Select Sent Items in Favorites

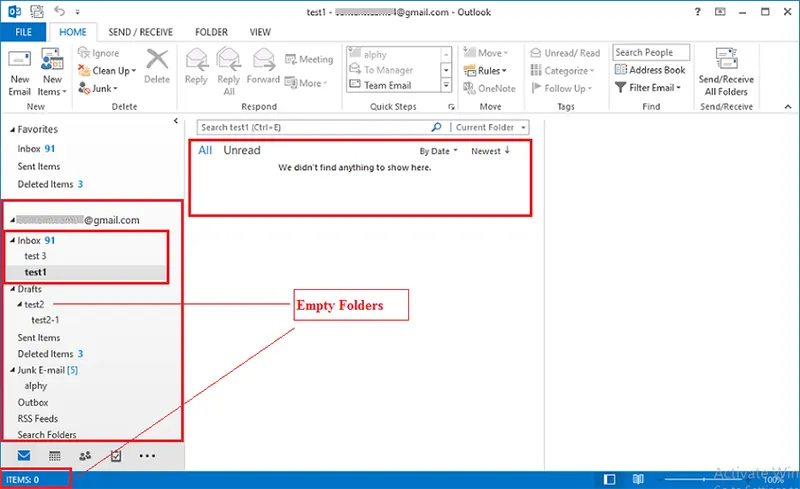pos(39,166)
